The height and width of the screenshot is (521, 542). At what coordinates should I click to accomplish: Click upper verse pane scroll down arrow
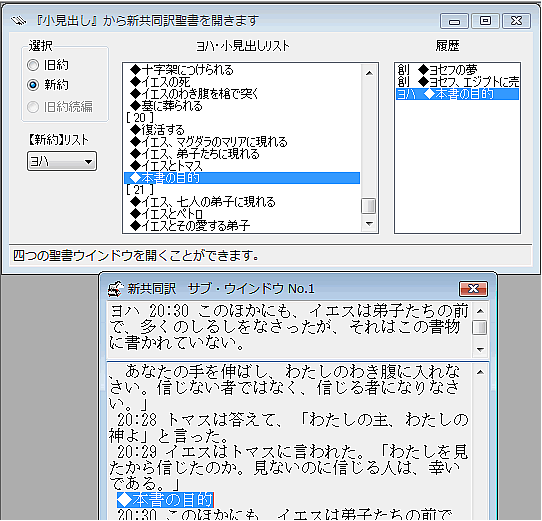(x=480, y=350)
